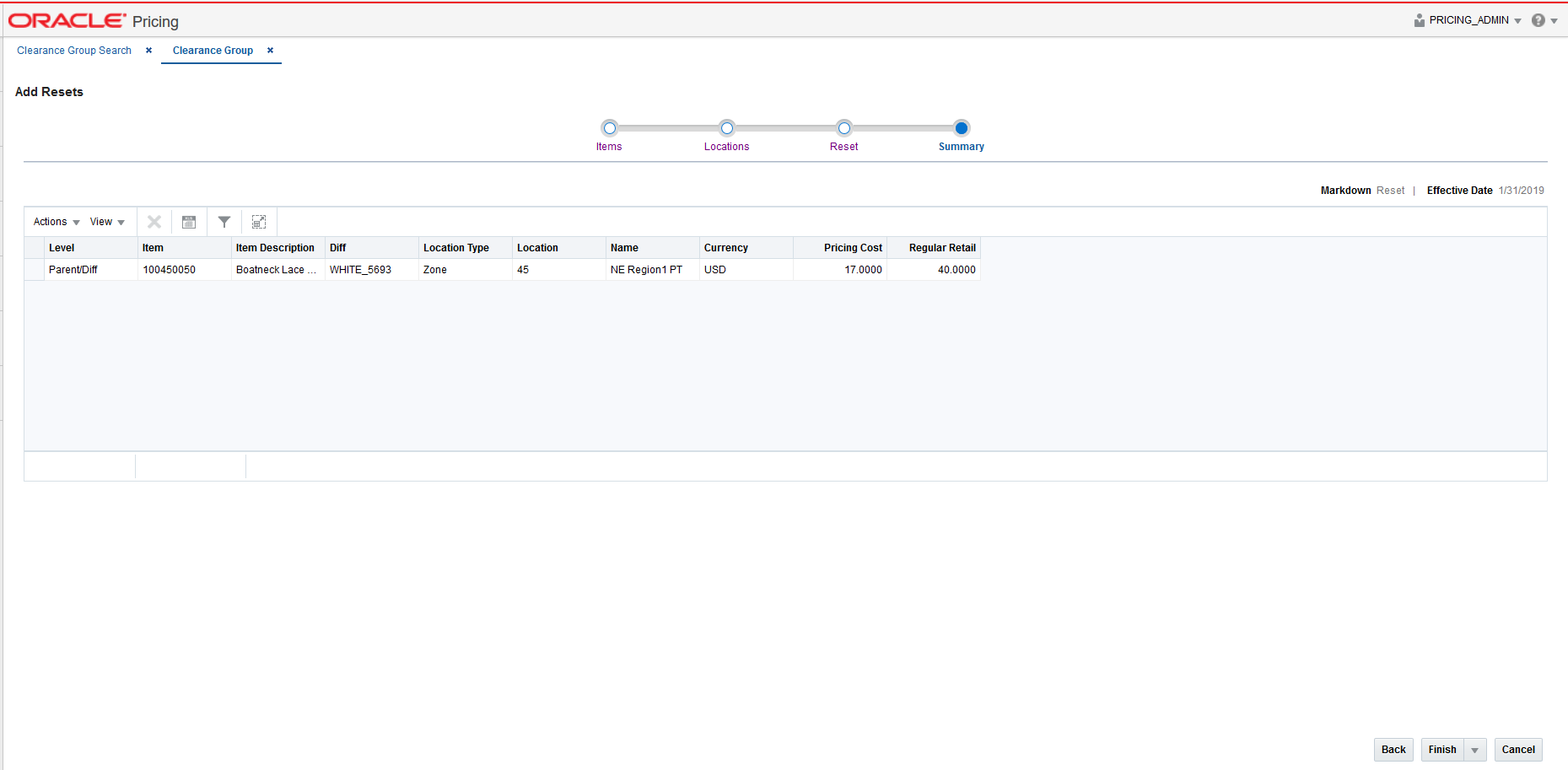Click the Currency column header
Screen dimensions: 1568x770
click(746, 248)
